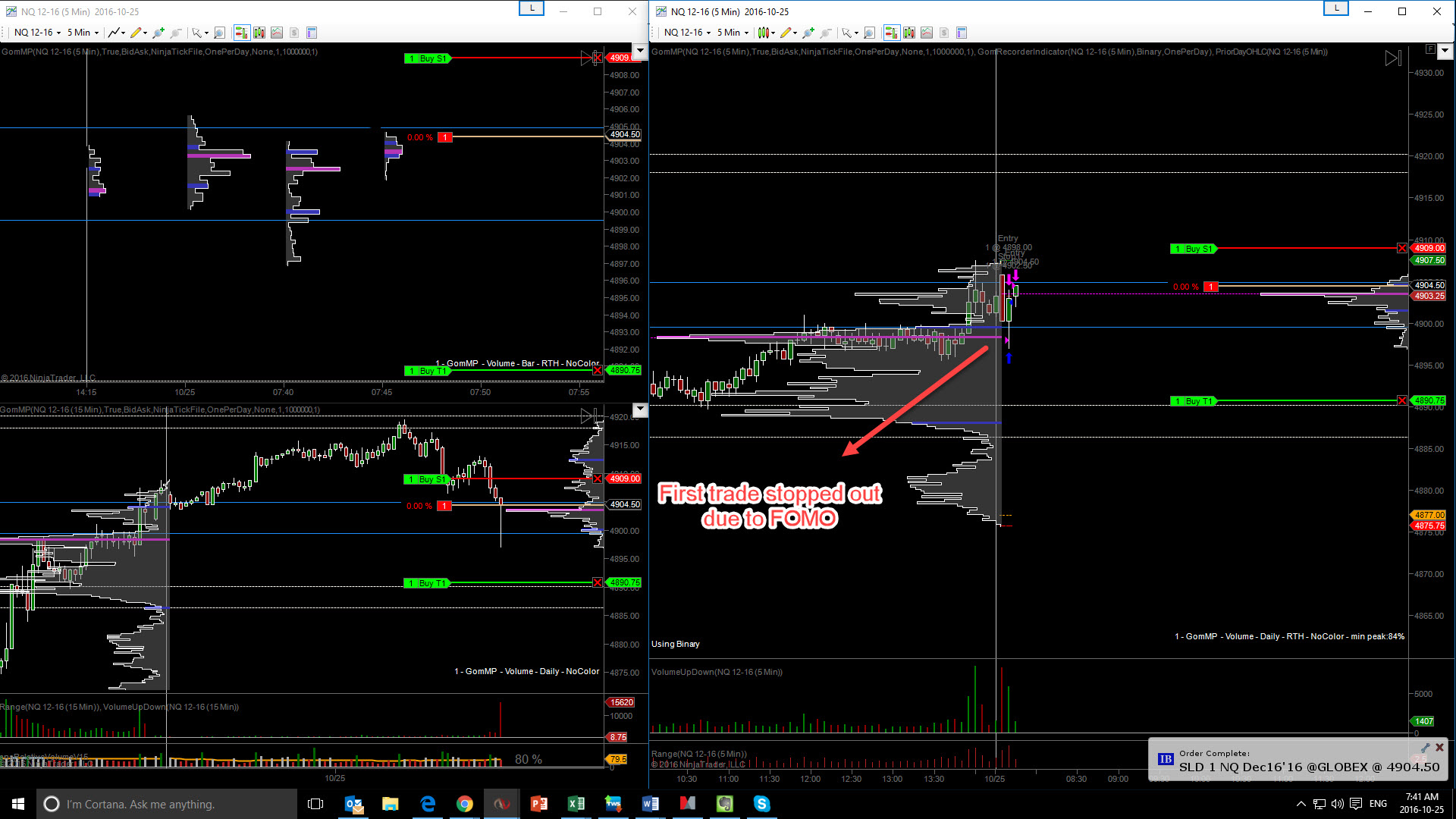Open settings wrench on Order Complete notification

[x=1426, y=747]
